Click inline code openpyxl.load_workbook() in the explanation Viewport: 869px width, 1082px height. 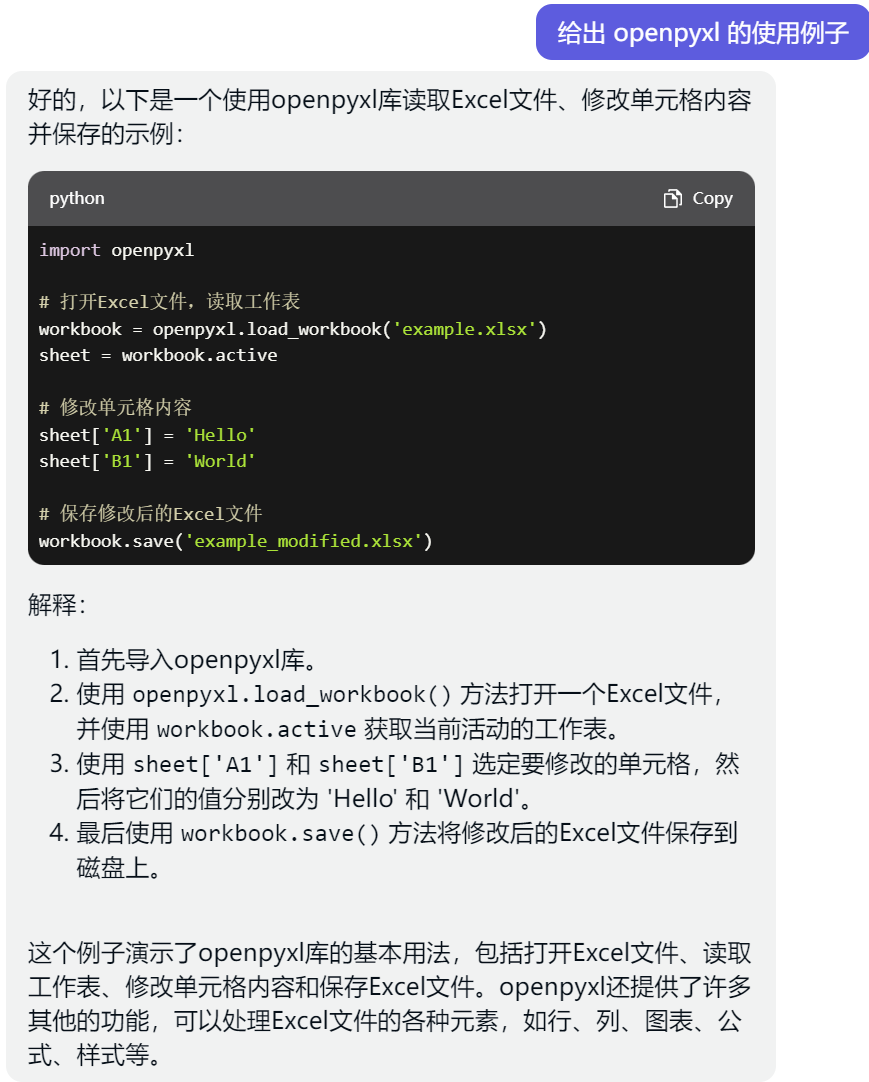(292, 693)
